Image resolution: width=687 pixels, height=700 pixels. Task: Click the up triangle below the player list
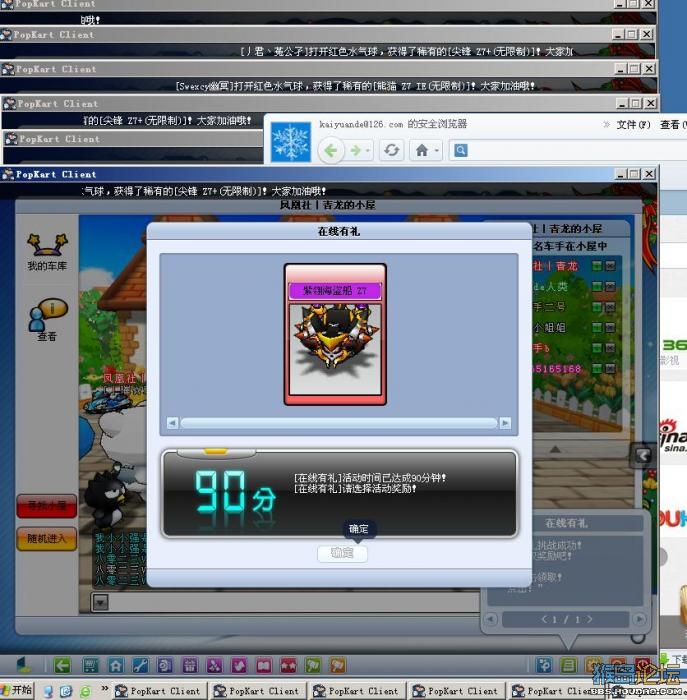(x=555, y=449)
